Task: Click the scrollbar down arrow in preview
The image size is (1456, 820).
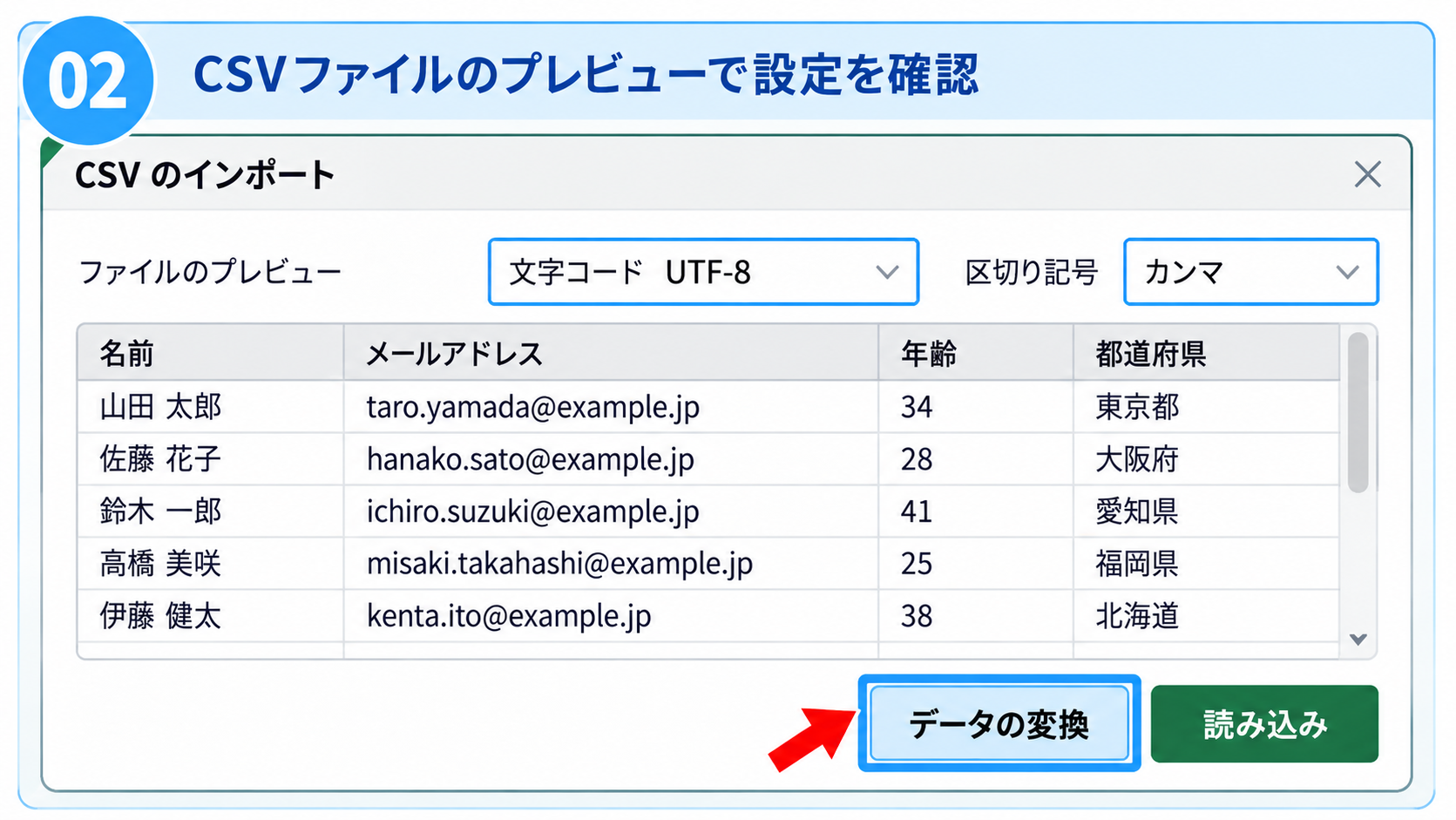Action: (1358, 639)
